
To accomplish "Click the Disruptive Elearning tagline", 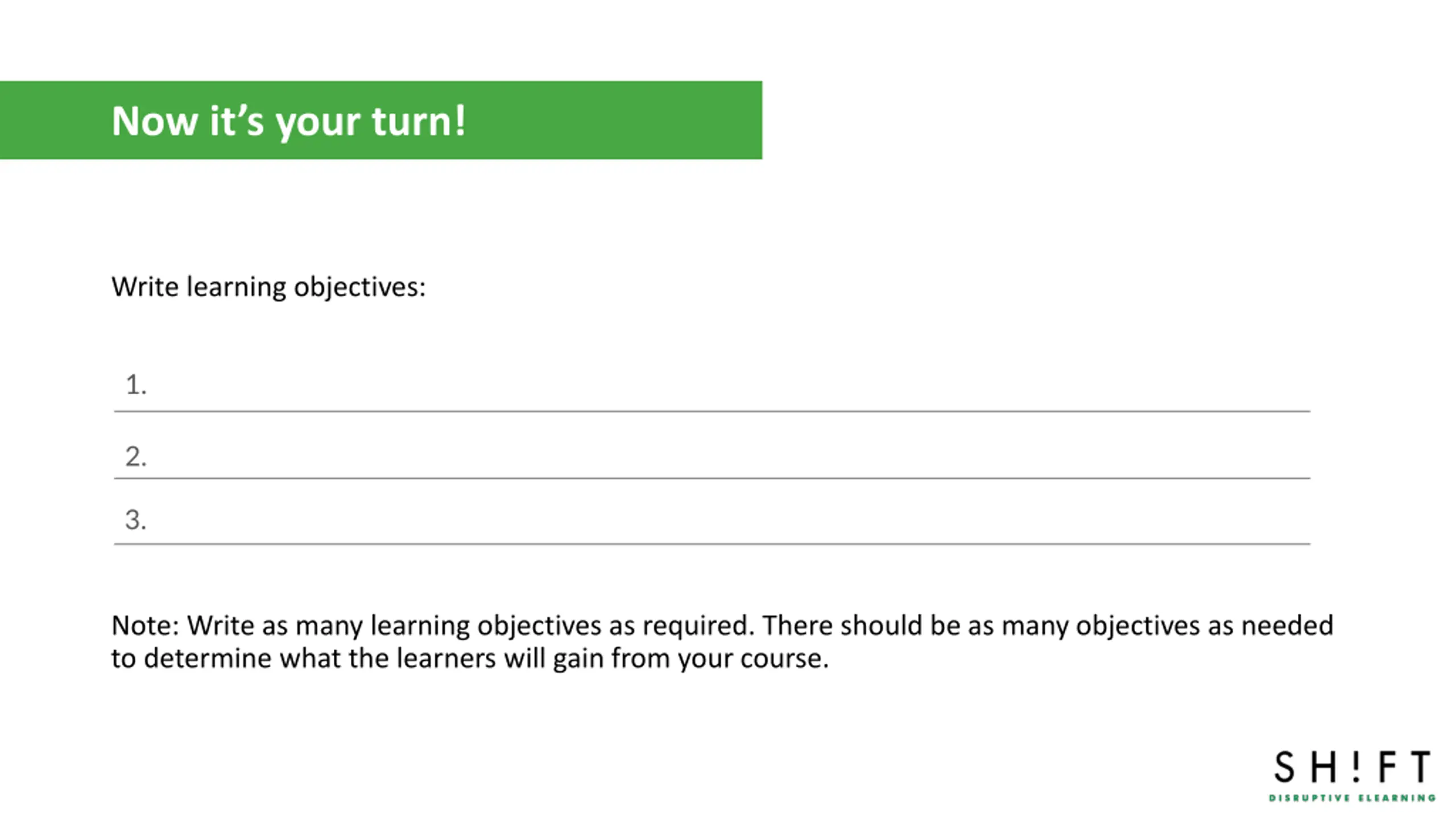I will (x=1352, y=798).
